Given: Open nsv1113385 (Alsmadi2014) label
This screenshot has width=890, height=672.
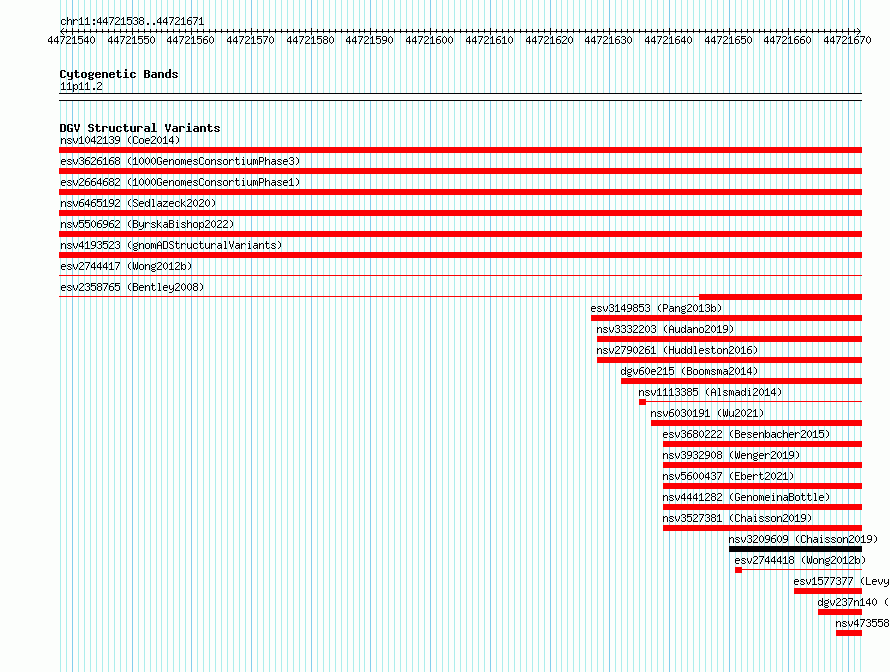Looking at the screenshot, I should click(x=710, y=392).
